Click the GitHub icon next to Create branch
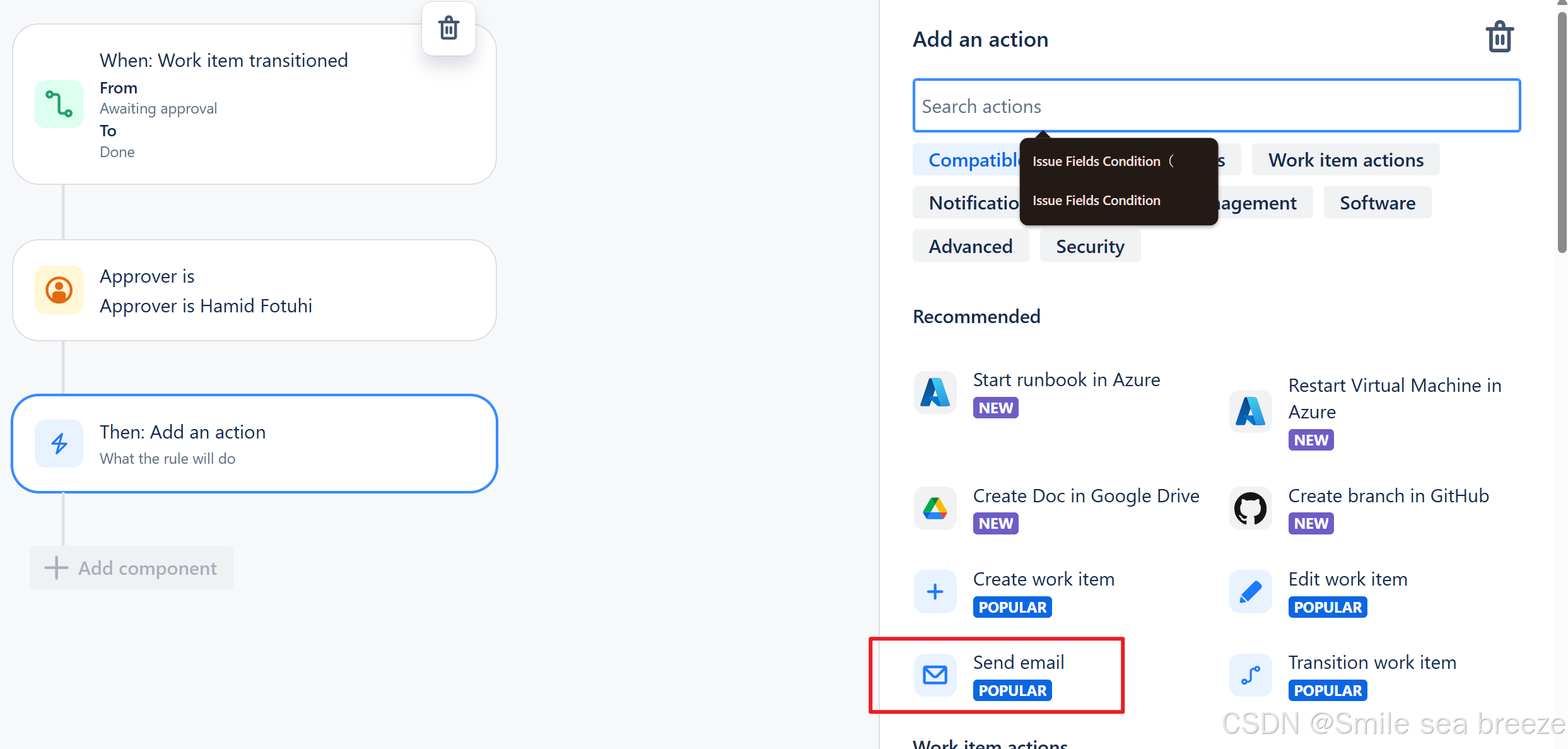Viewport: 1568px width, 749px height. 1250,509
